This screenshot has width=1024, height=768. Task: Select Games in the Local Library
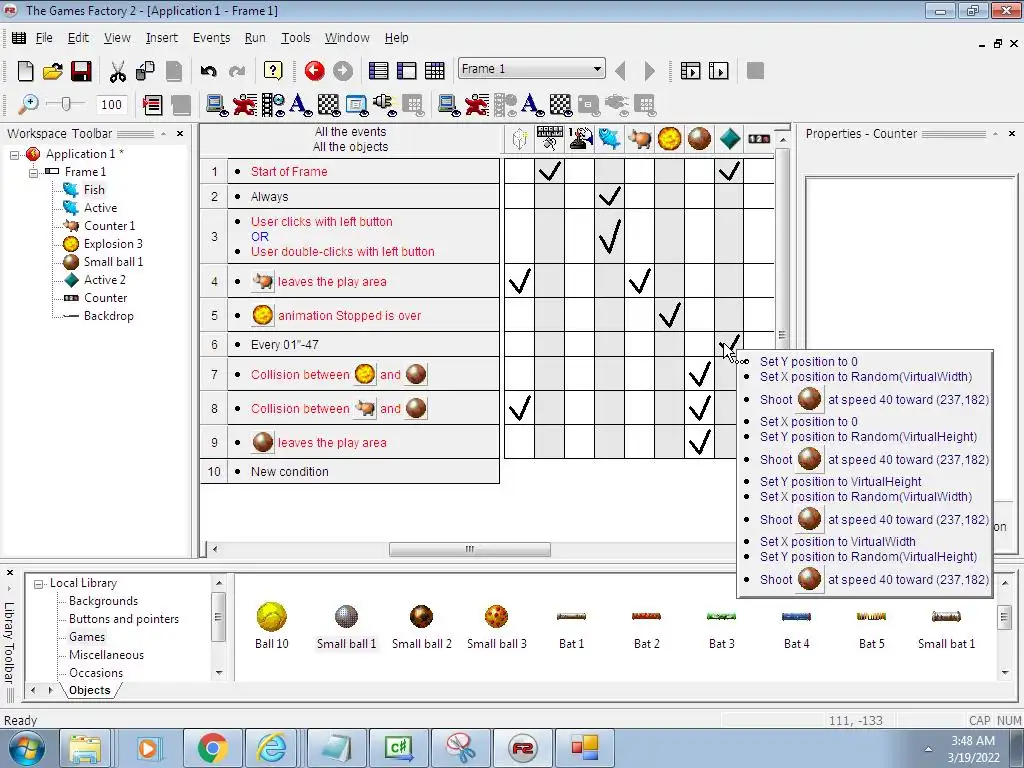pyautogui.click(x=86, y=637)
